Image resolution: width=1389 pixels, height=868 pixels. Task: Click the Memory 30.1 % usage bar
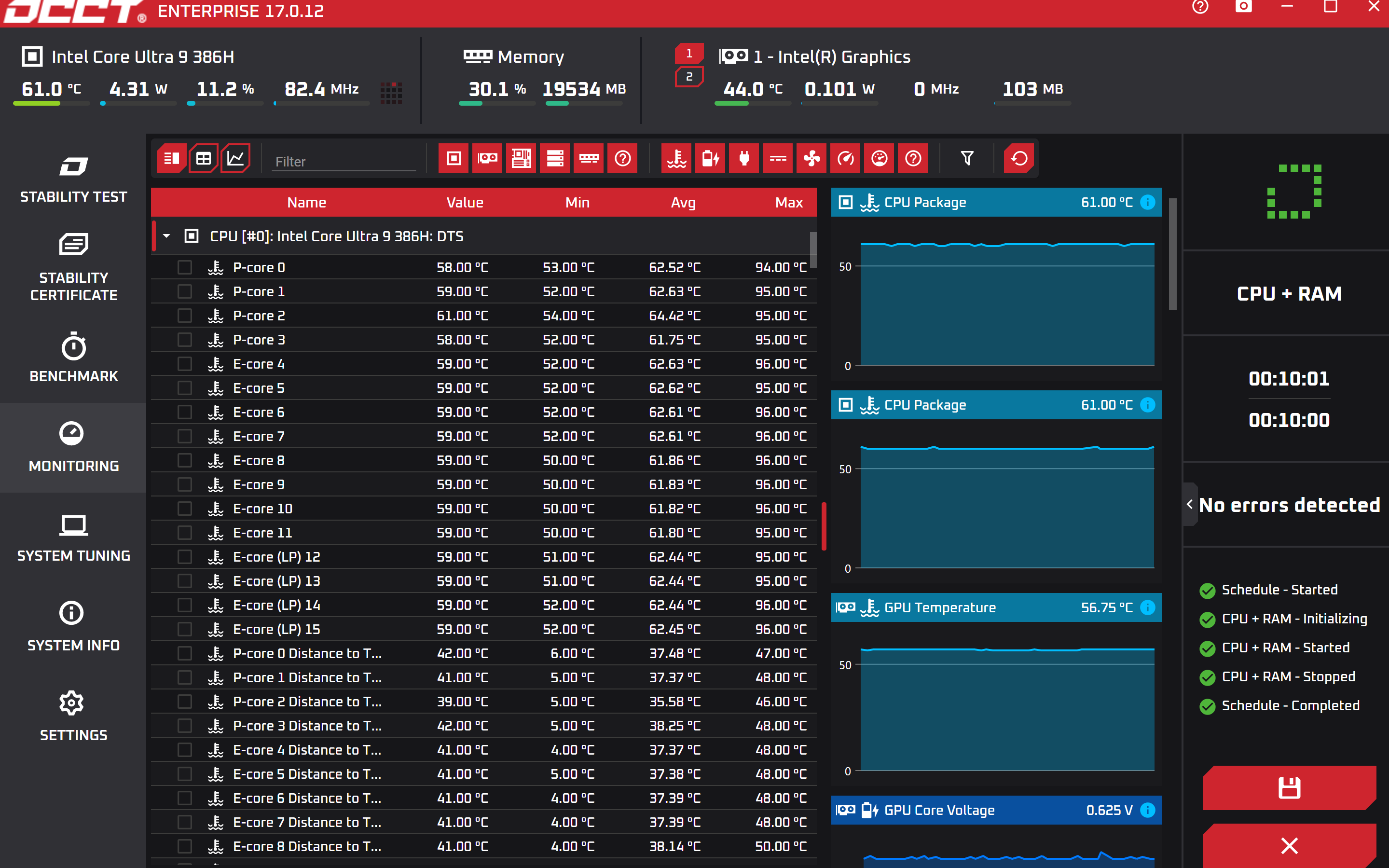pos(497,103)
